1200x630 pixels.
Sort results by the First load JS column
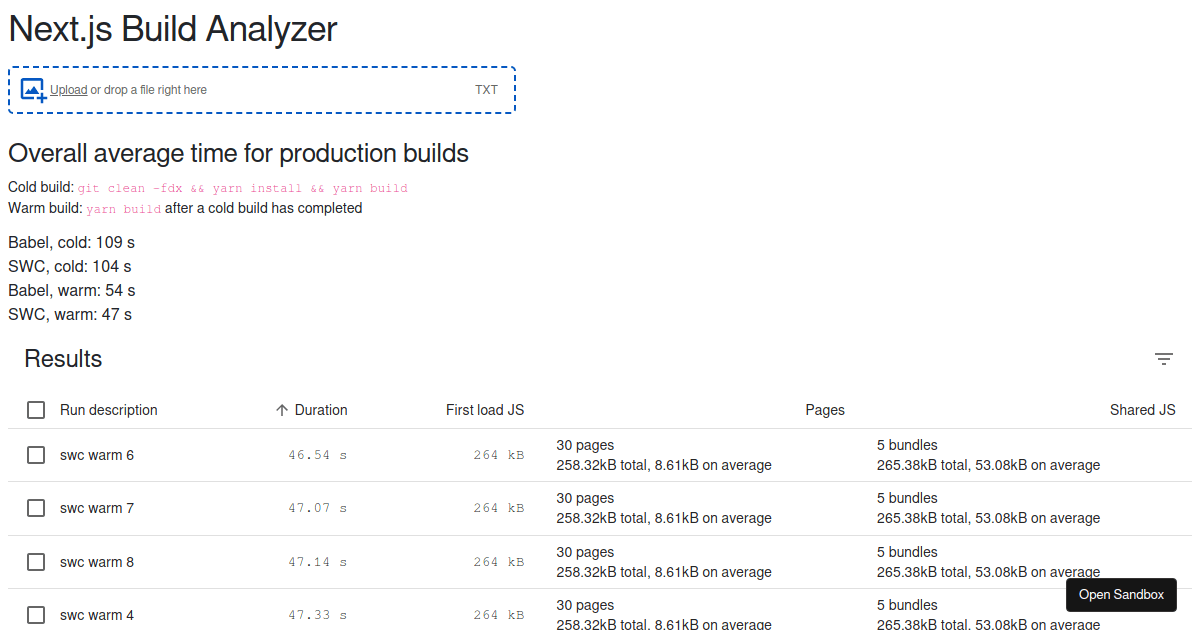485,410
